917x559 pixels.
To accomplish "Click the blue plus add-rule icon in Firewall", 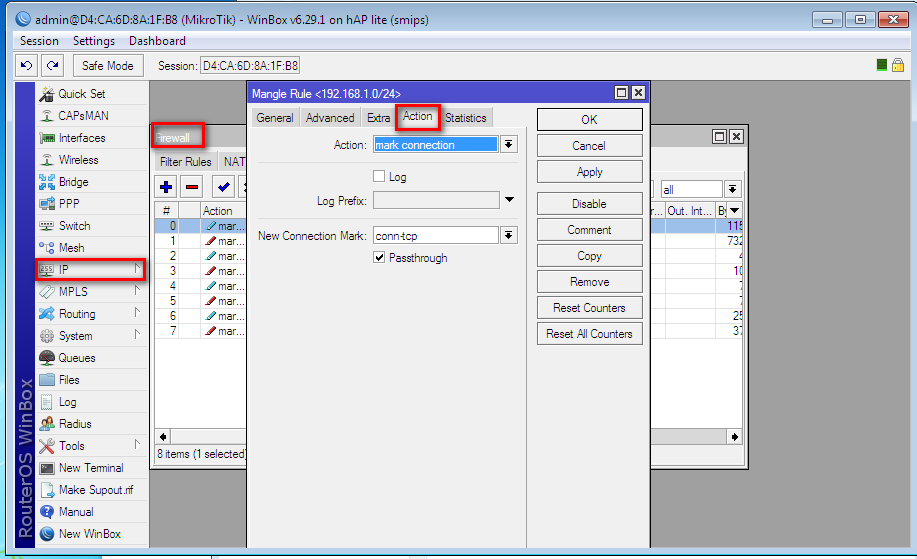I will tap(166, 187).
